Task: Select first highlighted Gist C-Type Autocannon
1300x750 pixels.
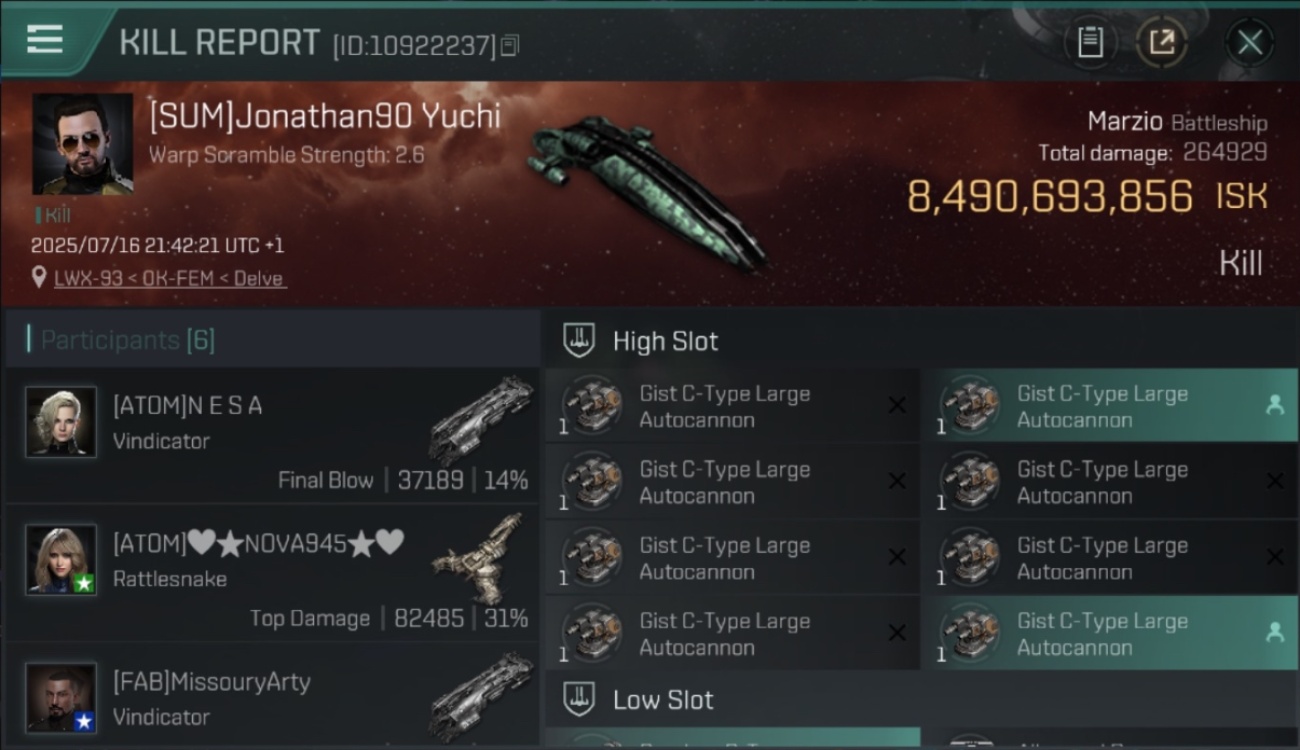Action: point(1109,406)
